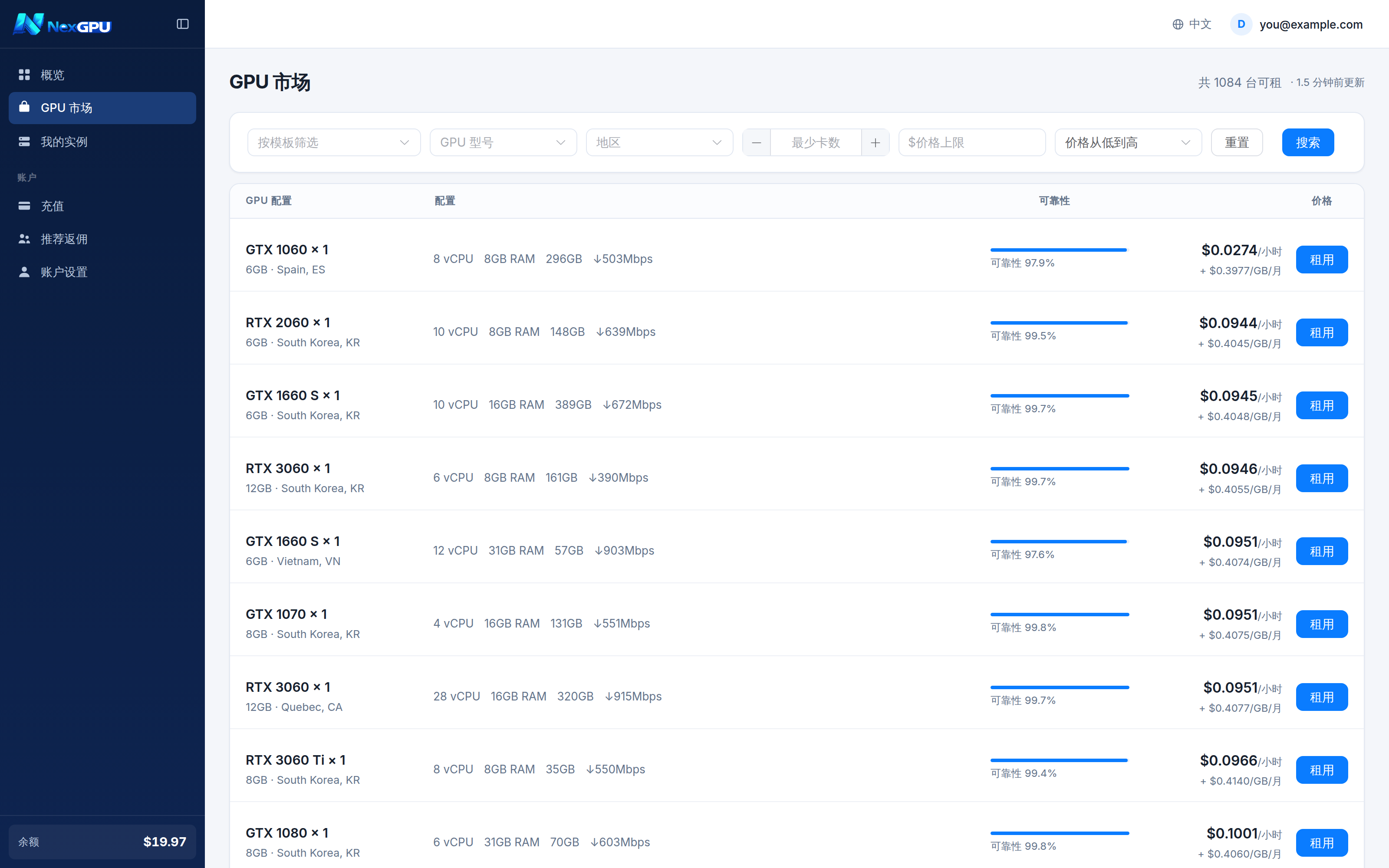This screenshot has height=868, width=1389.
Task: Rent the RTX 3060 Ti instance
Action: [x=1322, y=770]
